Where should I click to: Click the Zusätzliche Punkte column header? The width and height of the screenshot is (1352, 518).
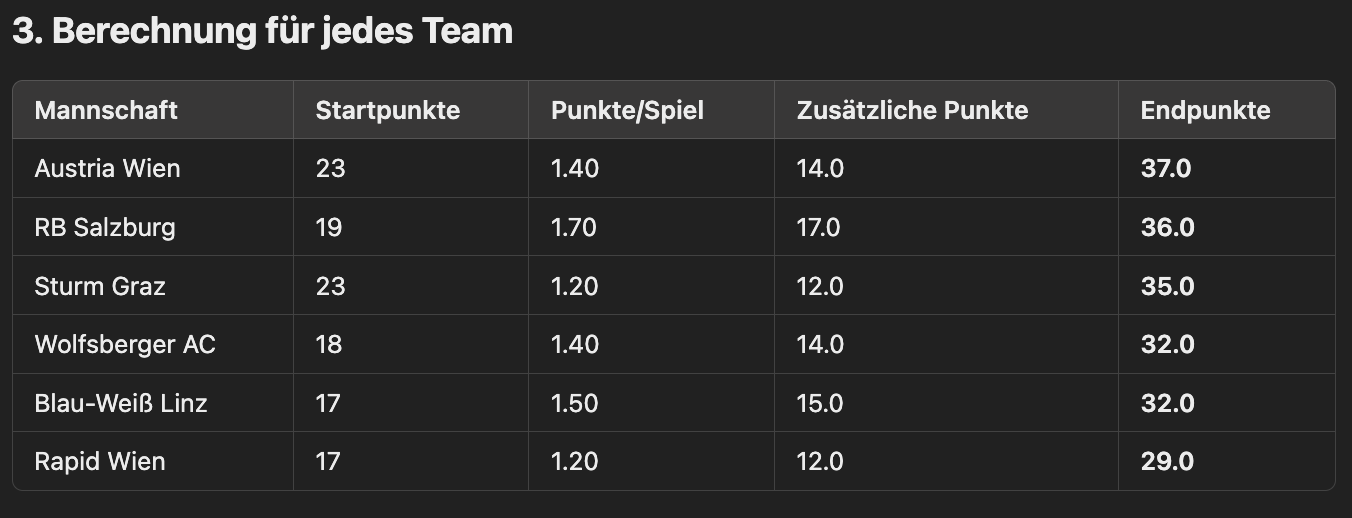pos(912,110)
